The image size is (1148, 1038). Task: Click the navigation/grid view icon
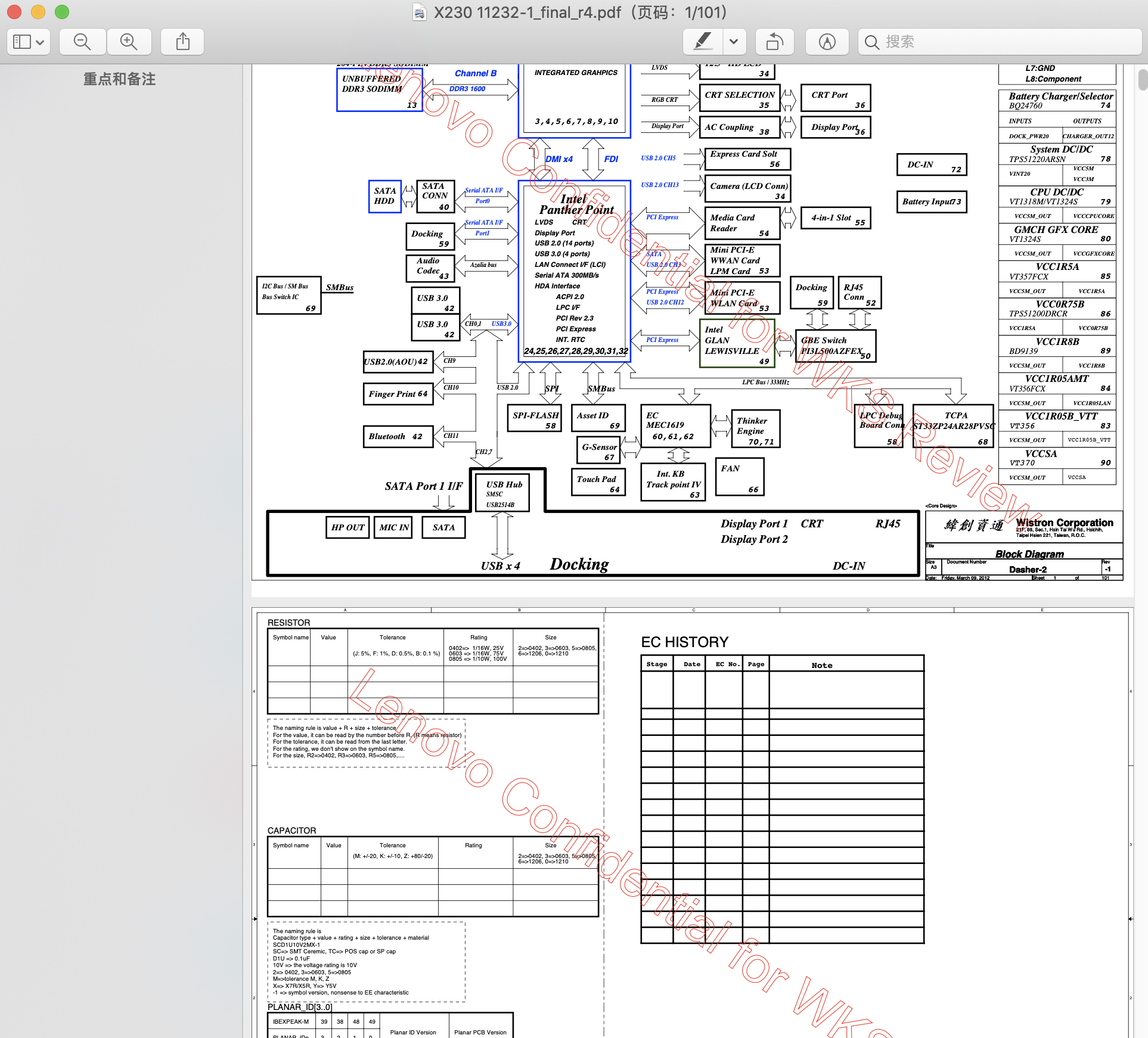pyautogui.click(x=29, y=41)
